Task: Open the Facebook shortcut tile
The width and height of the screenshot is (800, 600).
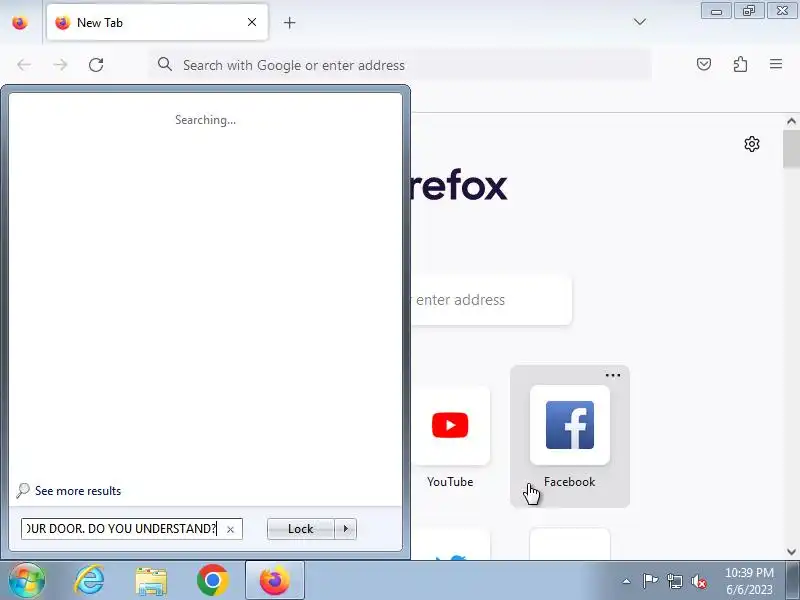Action: click(569, 437)
